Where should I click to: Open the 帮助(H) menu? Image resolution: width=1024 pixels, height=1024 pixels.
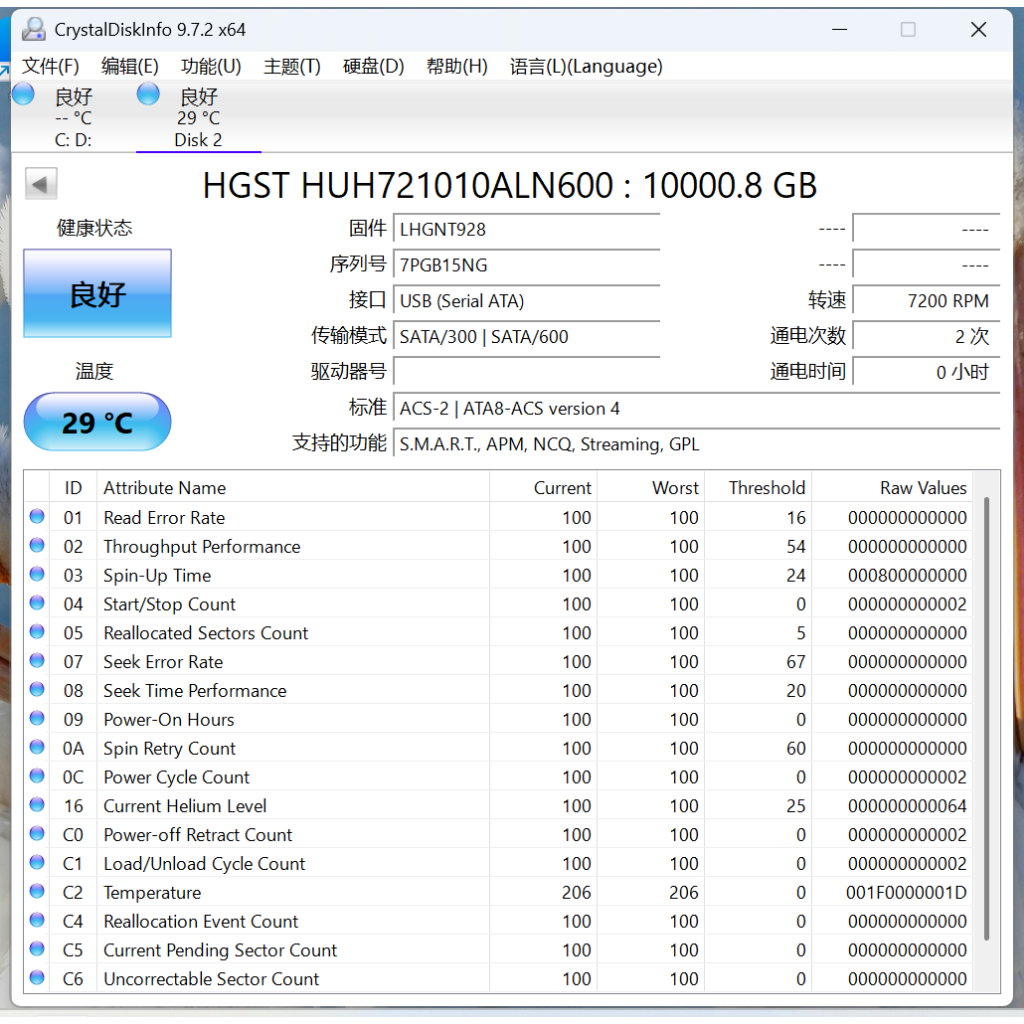[x=457, y=66]
